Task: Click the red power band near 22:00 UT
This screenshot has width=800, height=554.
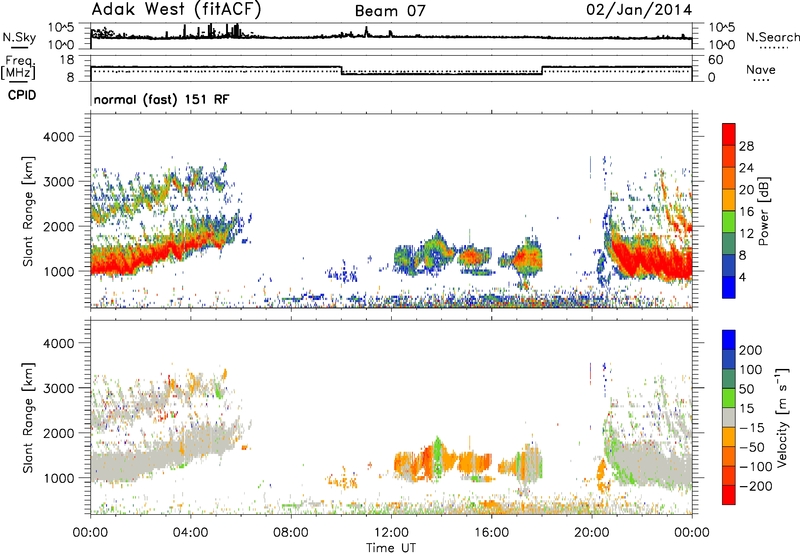Action: click(644, 261)
